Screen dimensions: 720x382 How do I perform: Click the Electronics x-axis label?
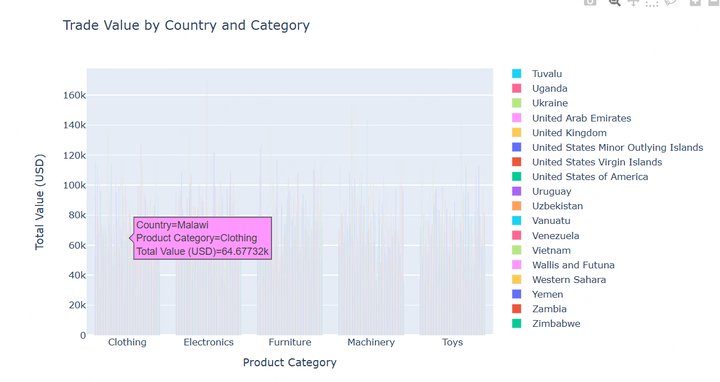208,342
